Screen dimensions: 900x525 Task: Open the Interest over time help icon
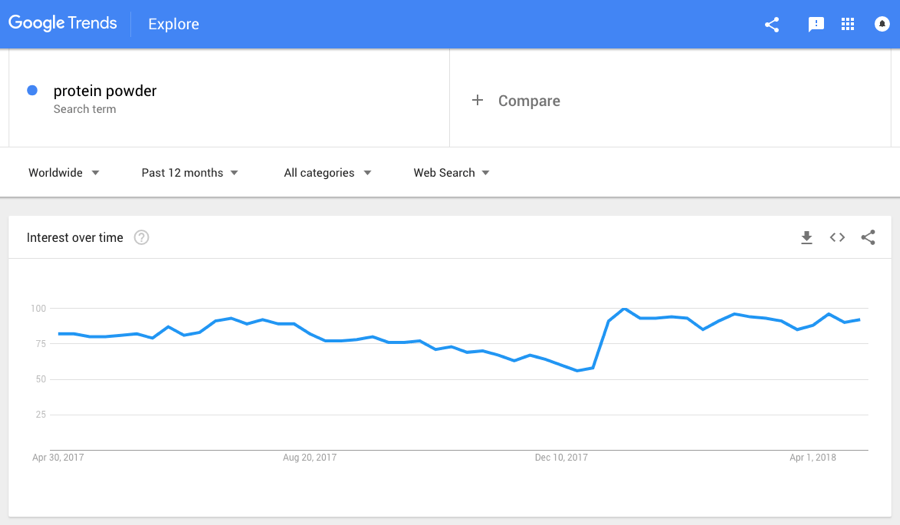[x=142, y=238]
